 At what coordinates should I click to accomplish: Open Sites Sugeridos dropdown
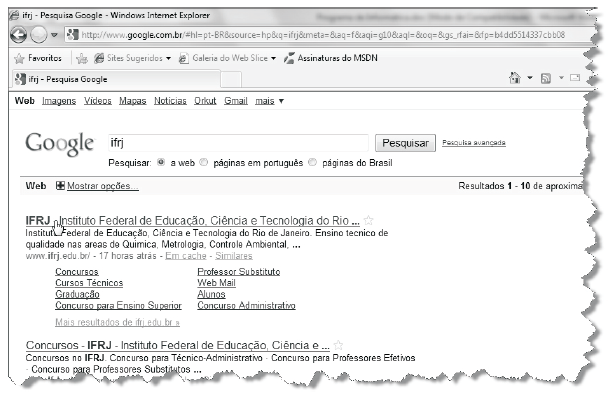(x=133, y=58)
